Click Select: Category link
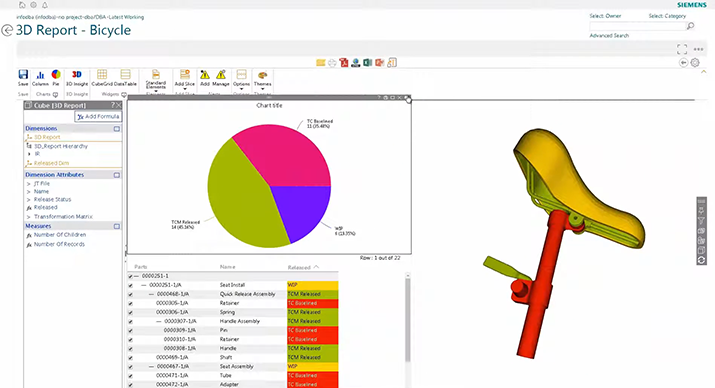 [667, 16]
